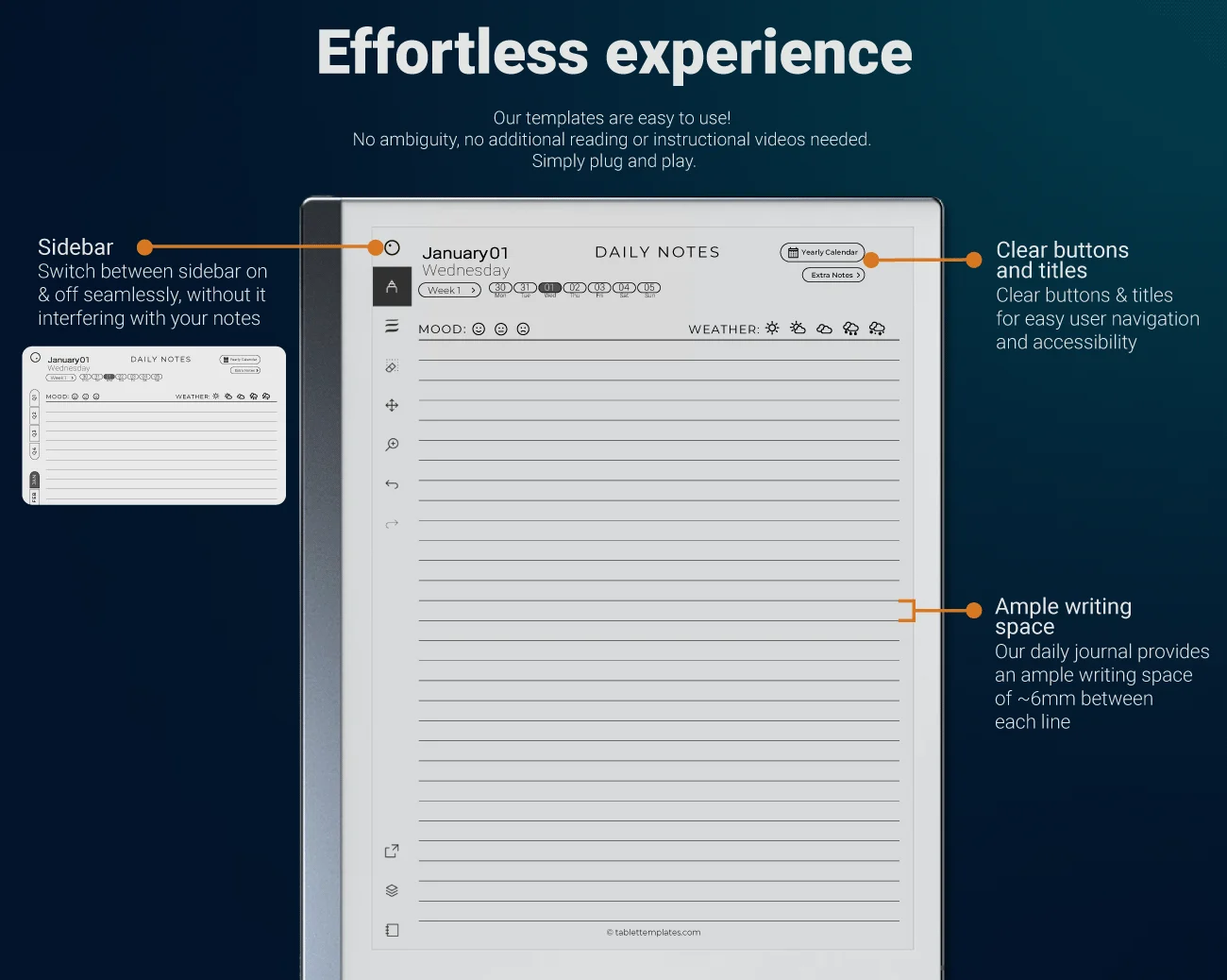This screenshot has width=1227, height=980.
Task: Choose the sunny weather icon
Action: [772, 328]
